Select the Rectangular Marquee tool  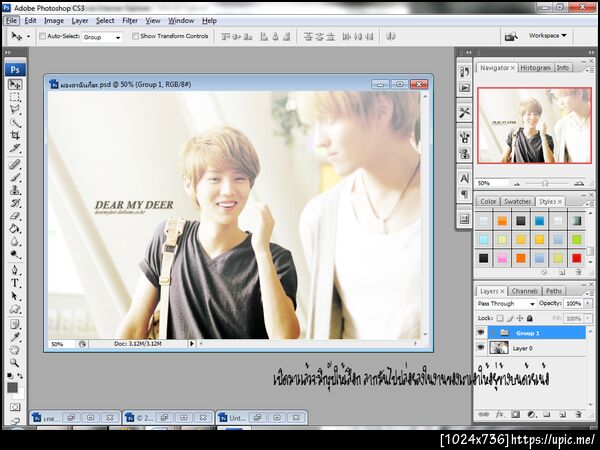coord(15,97)
